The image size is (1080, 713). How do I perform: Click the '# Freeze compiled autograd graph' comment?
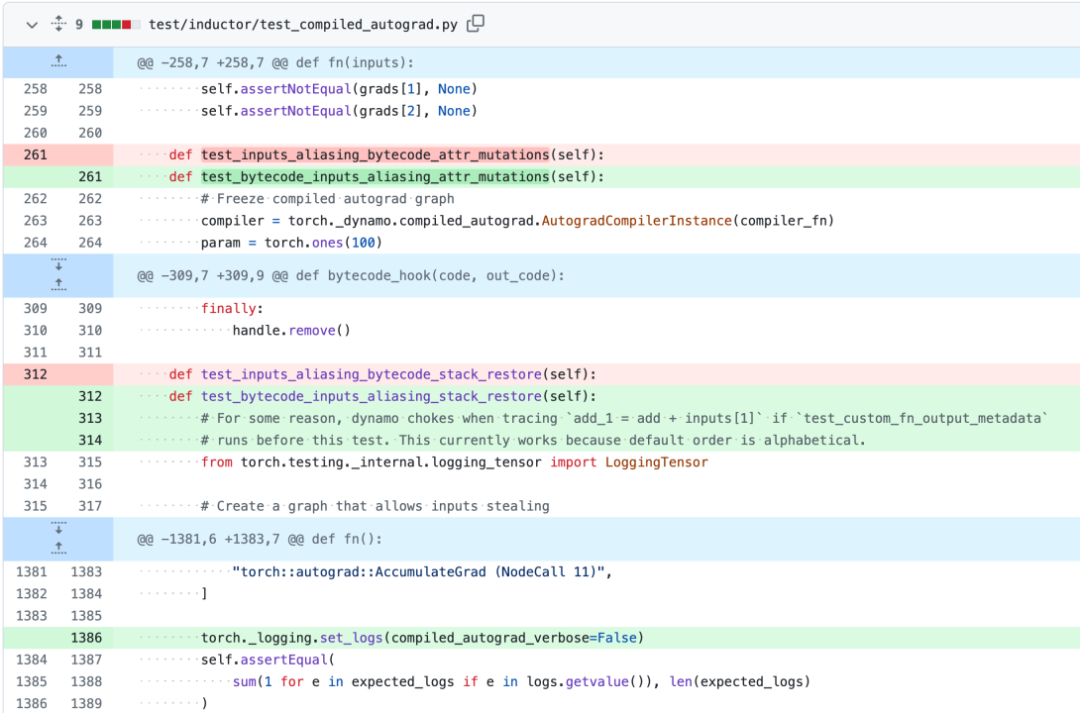(x=327, y=199)
